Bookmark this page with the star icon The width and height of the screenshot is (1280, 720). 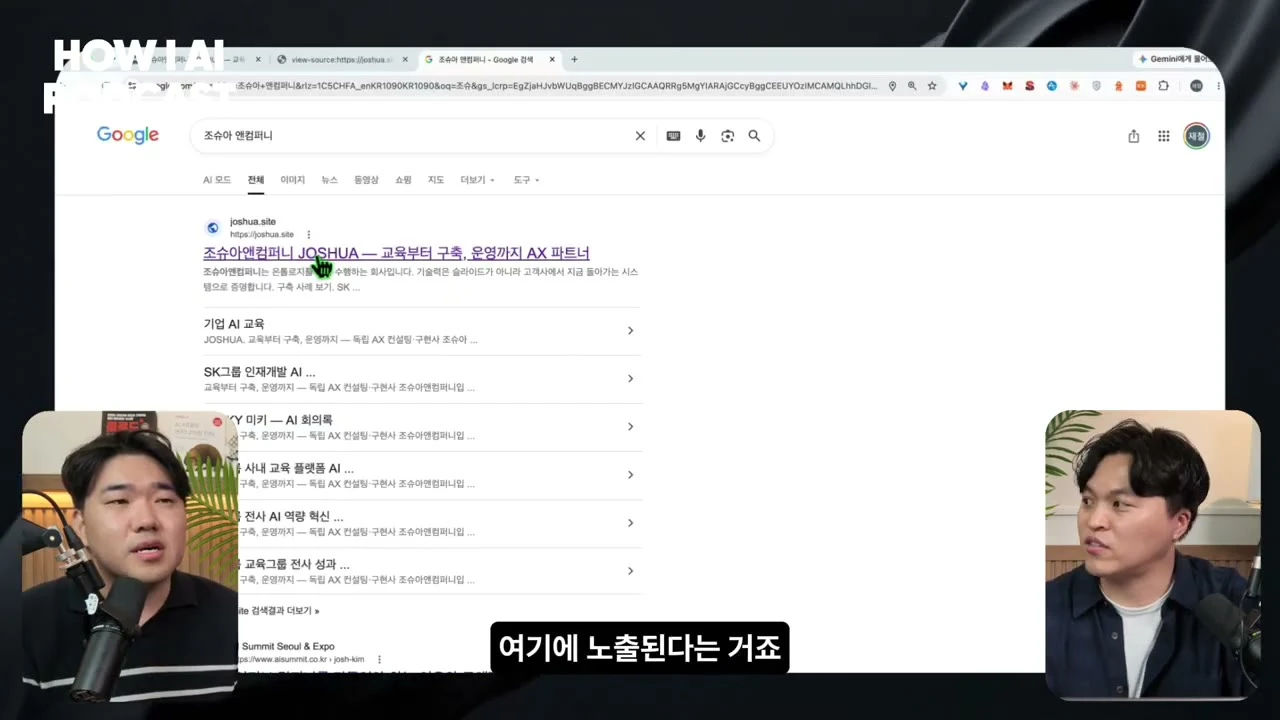point(932,86)
